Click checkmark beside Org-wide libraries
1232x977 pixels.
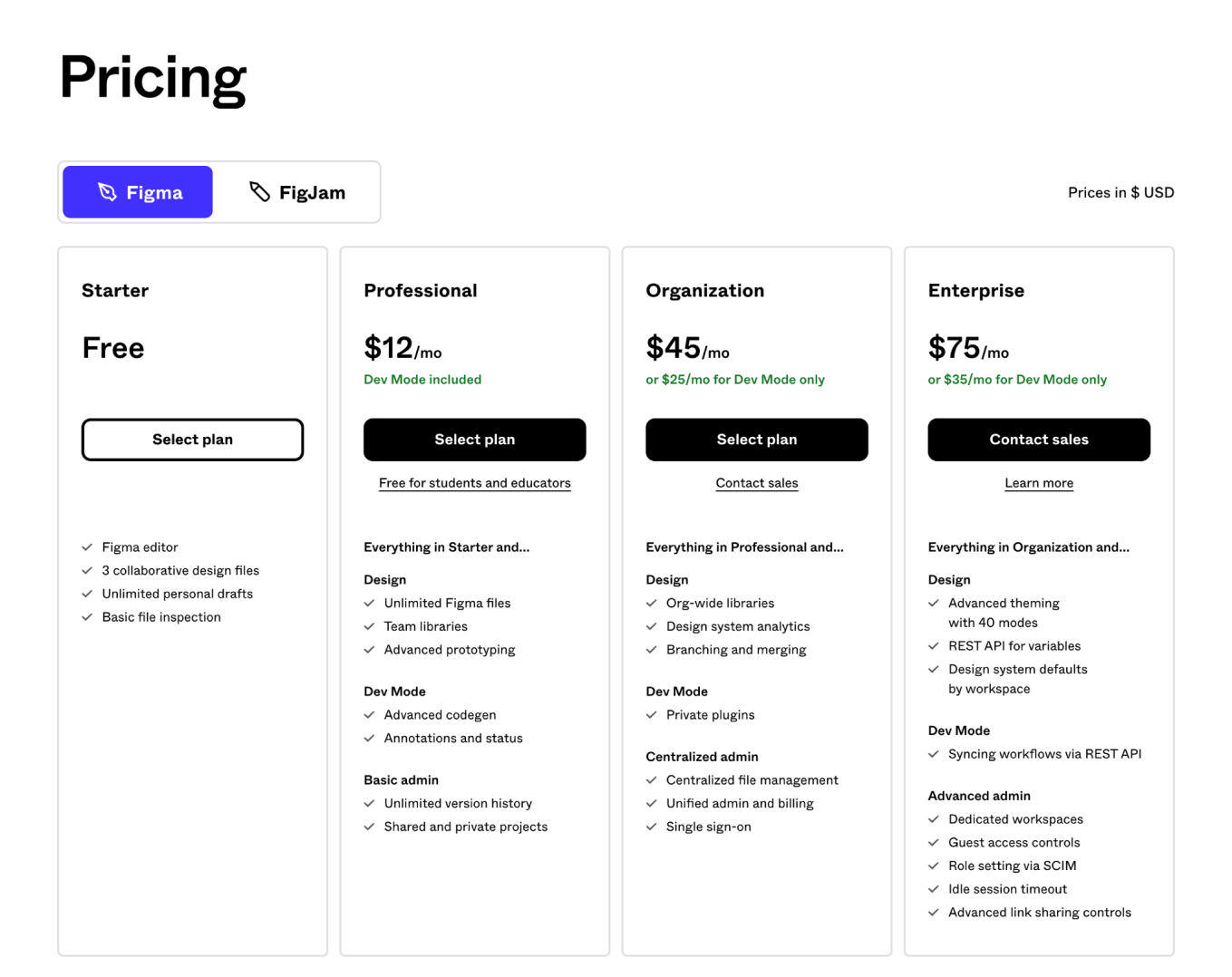(651, 603)
